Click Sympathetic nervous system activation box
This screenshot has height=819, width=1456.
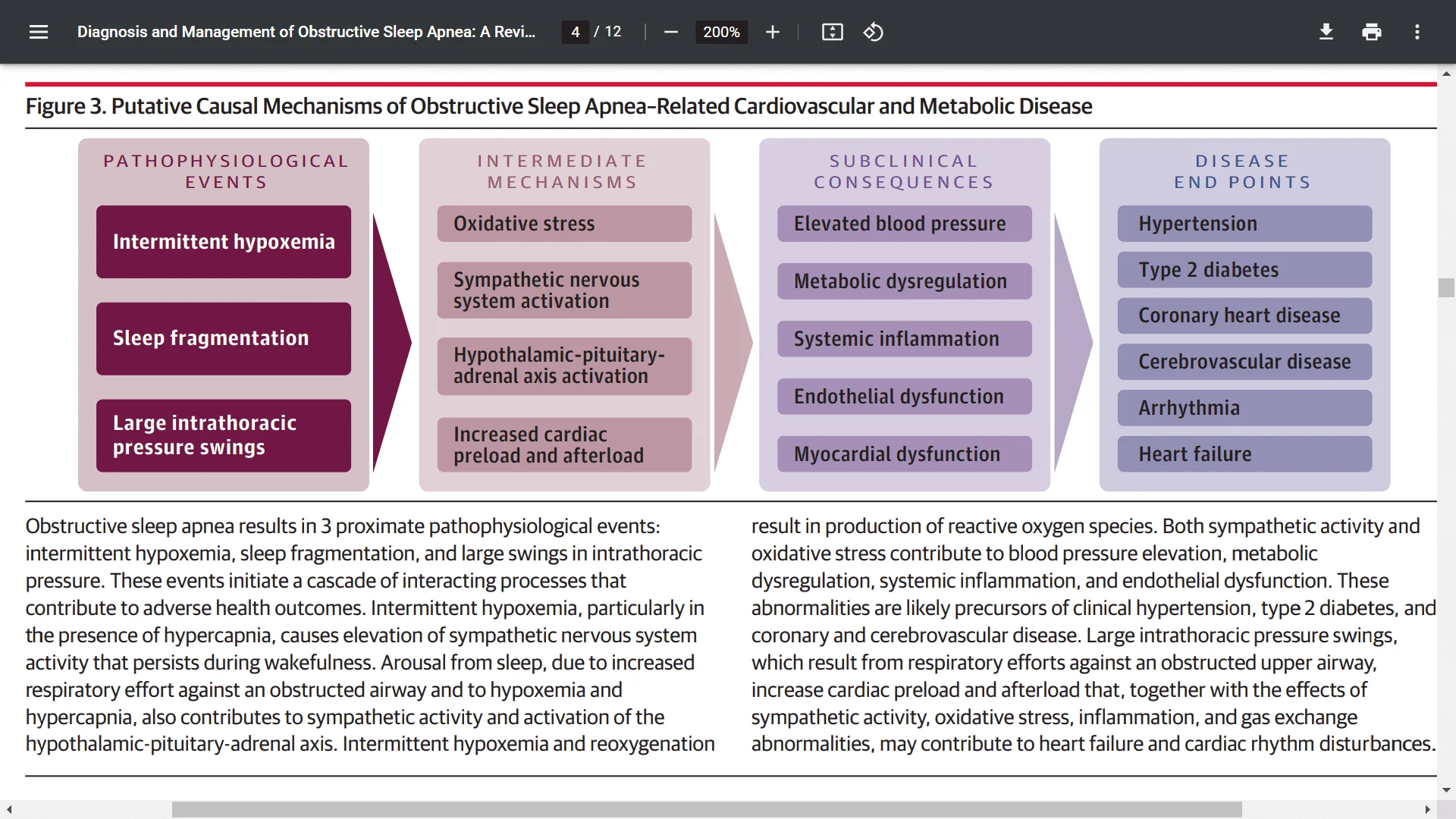(x=564, y=290)
